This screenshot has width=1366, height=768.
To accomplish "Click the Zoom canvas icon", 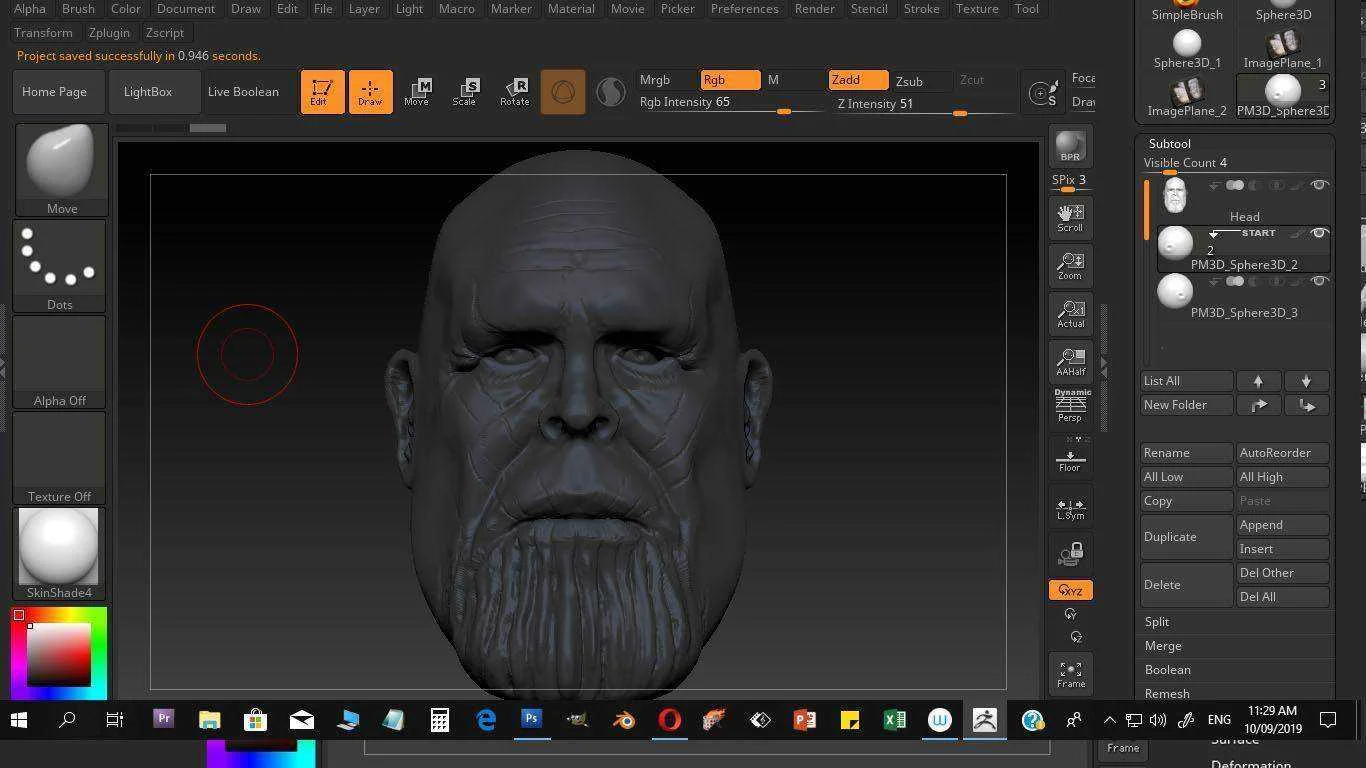I will (1070, 266).
